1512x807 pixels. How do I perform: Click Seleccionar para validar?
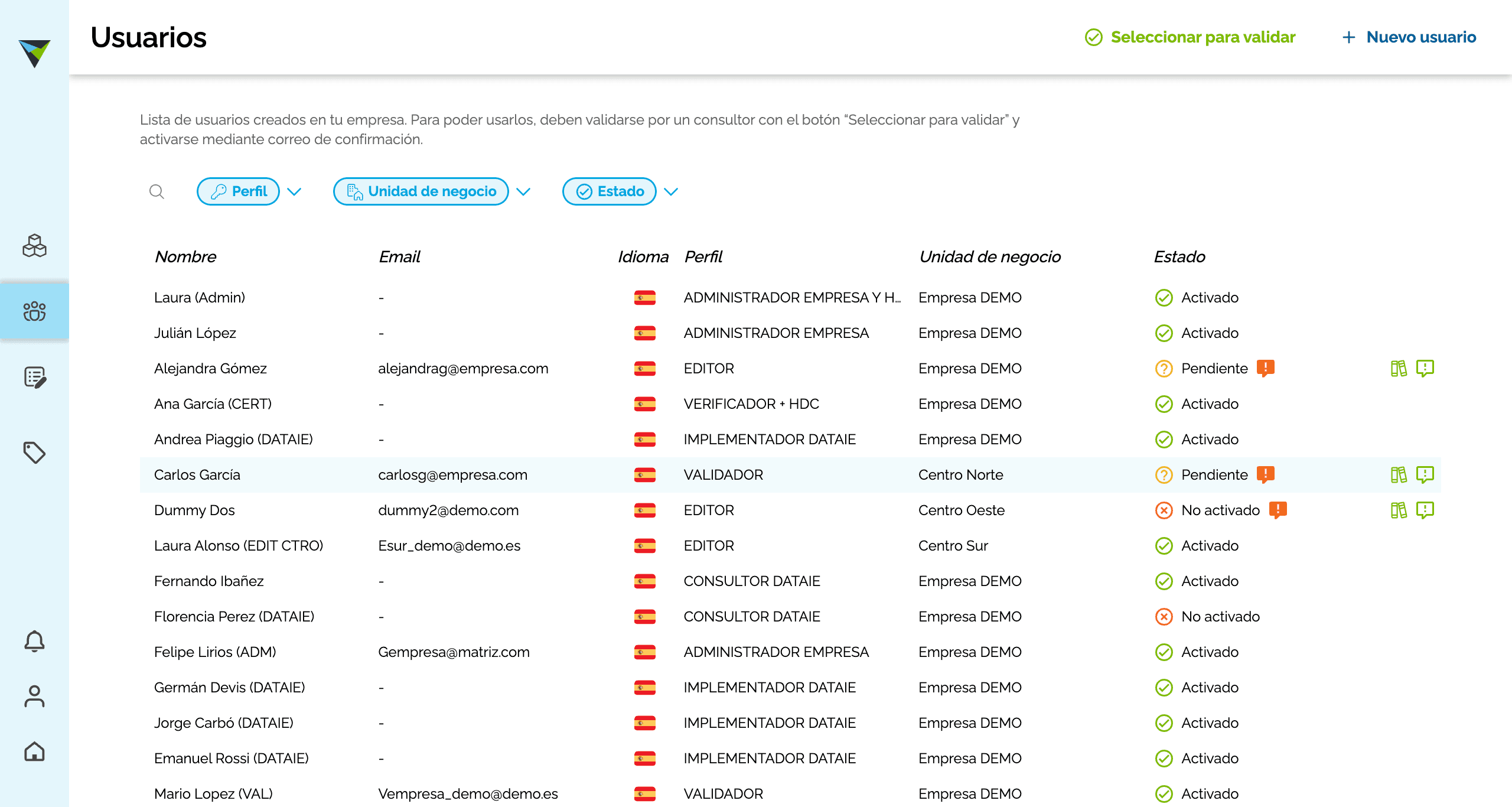[x=1190, y=37]
